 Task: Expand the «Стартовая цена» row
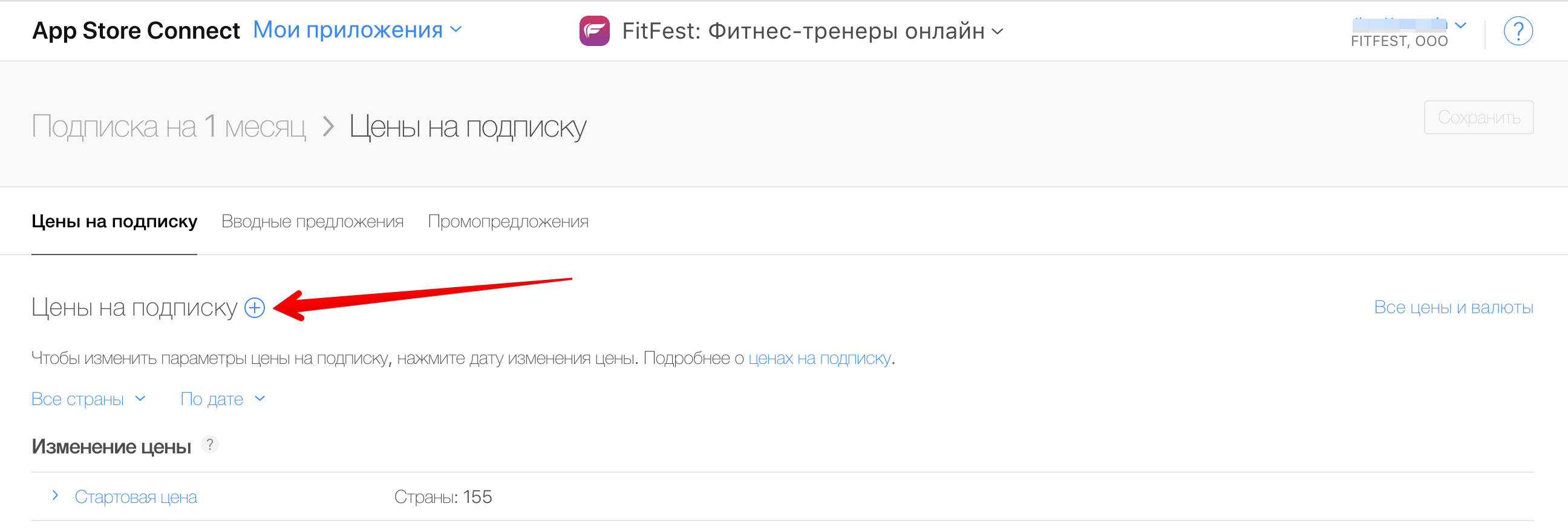(x=54, y=496)
